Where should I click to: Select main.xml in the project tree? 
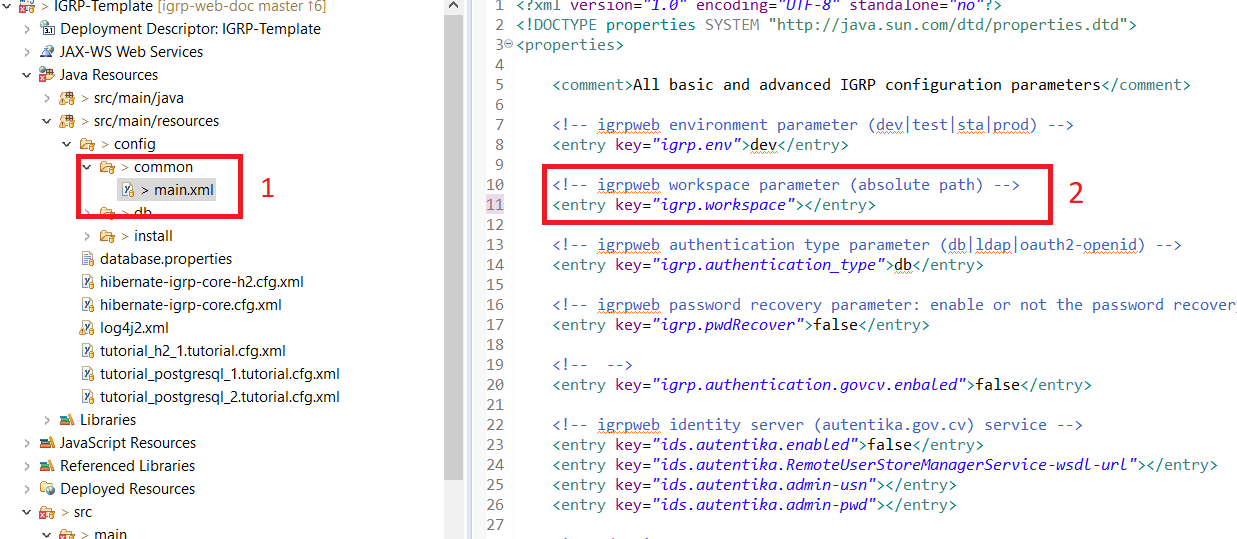(x=184, y=190)
